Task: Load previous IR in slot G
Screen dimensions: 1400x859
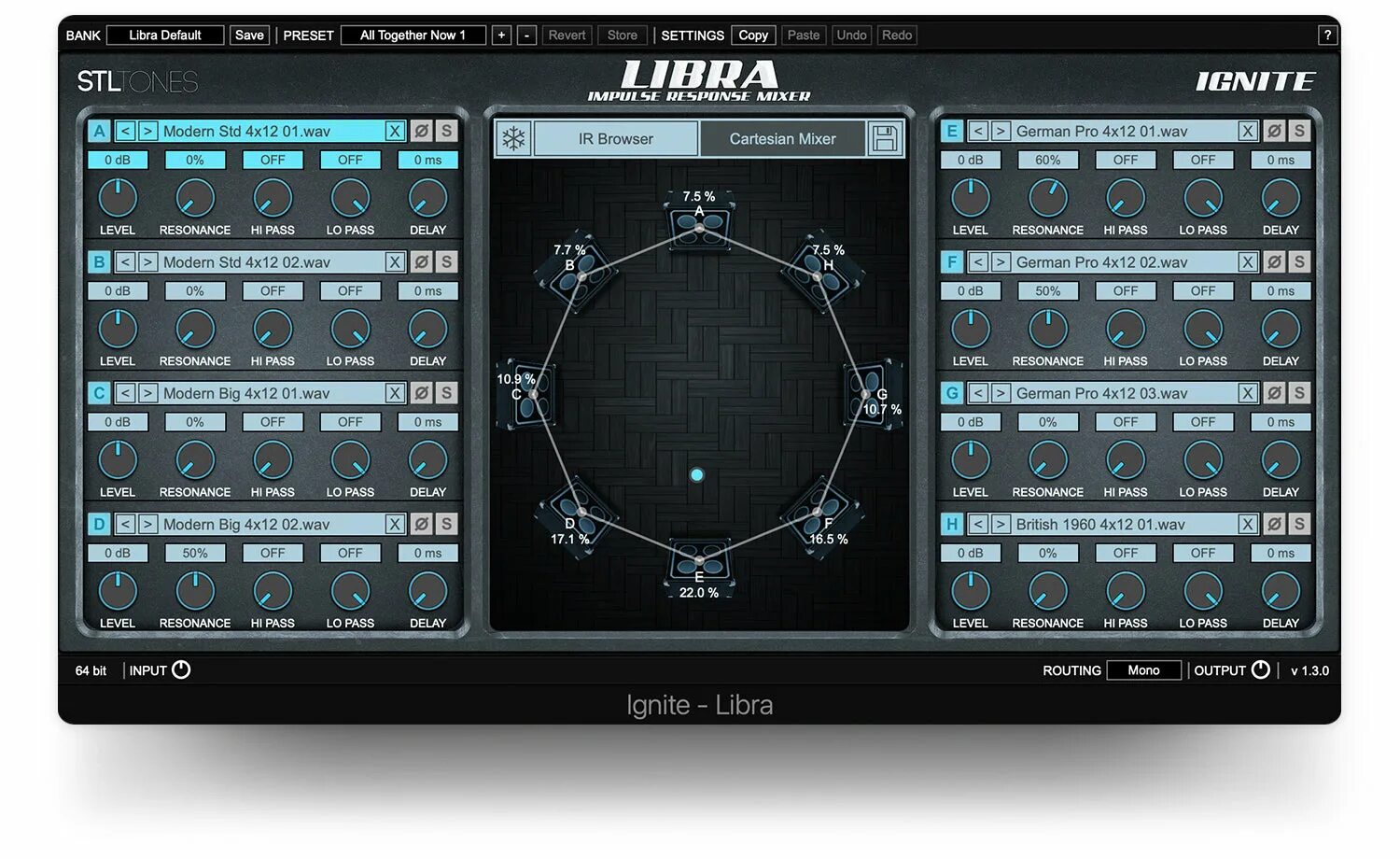Action: tap(978, 393)
